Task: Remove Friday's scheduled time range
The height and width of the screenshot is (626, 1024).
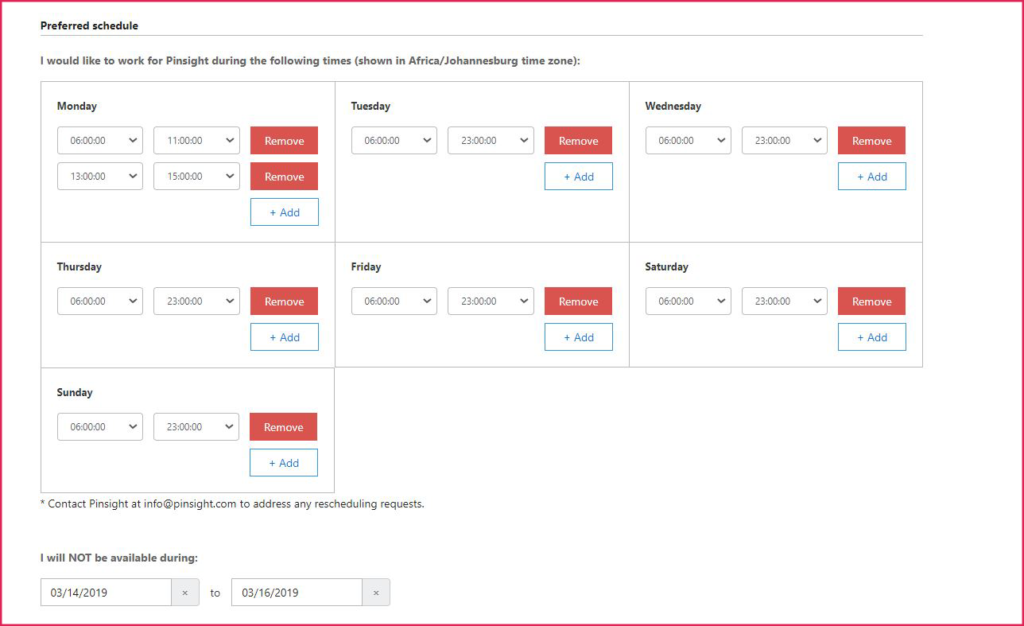Action: pyautogui.click(x=578, y=301)
